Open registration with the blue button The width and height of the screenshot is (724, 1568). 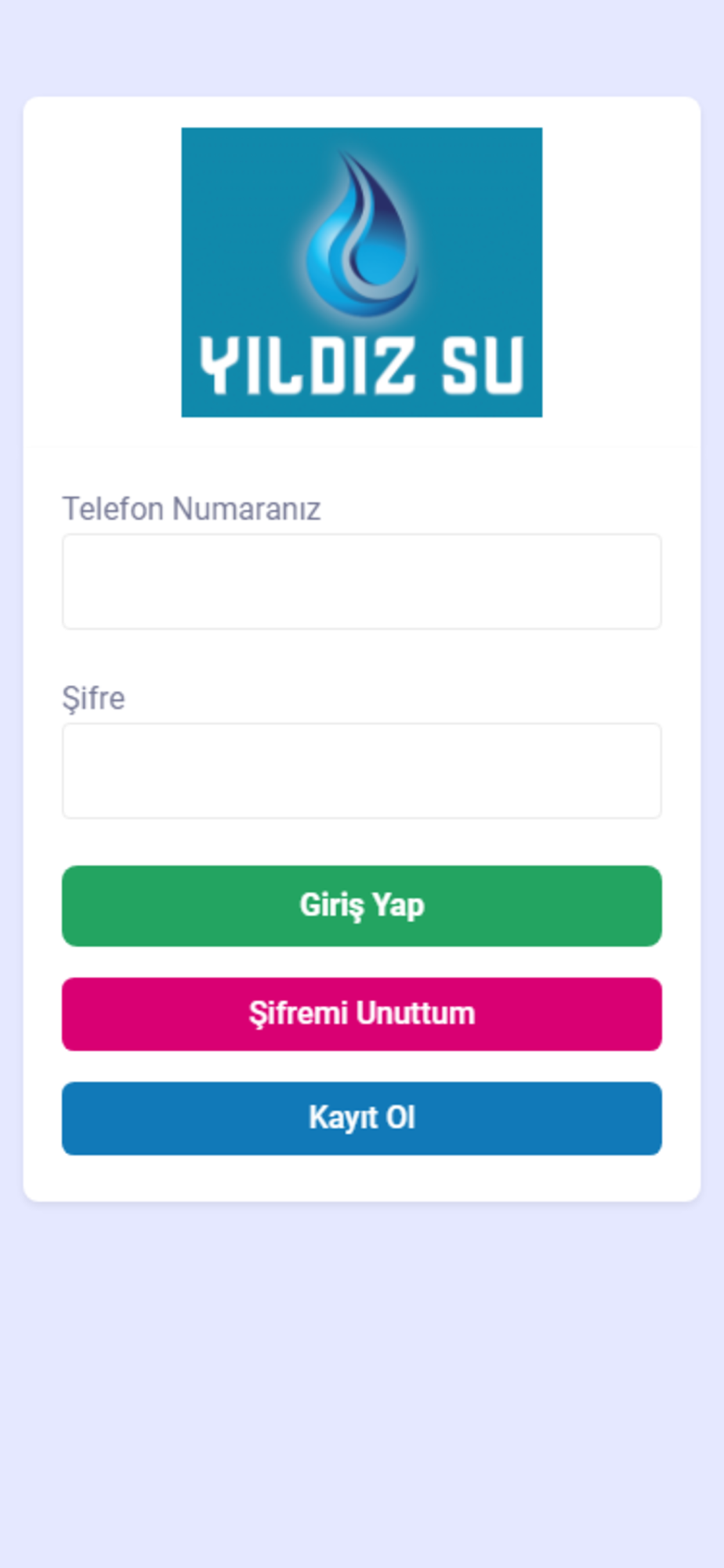(362, 1118)
